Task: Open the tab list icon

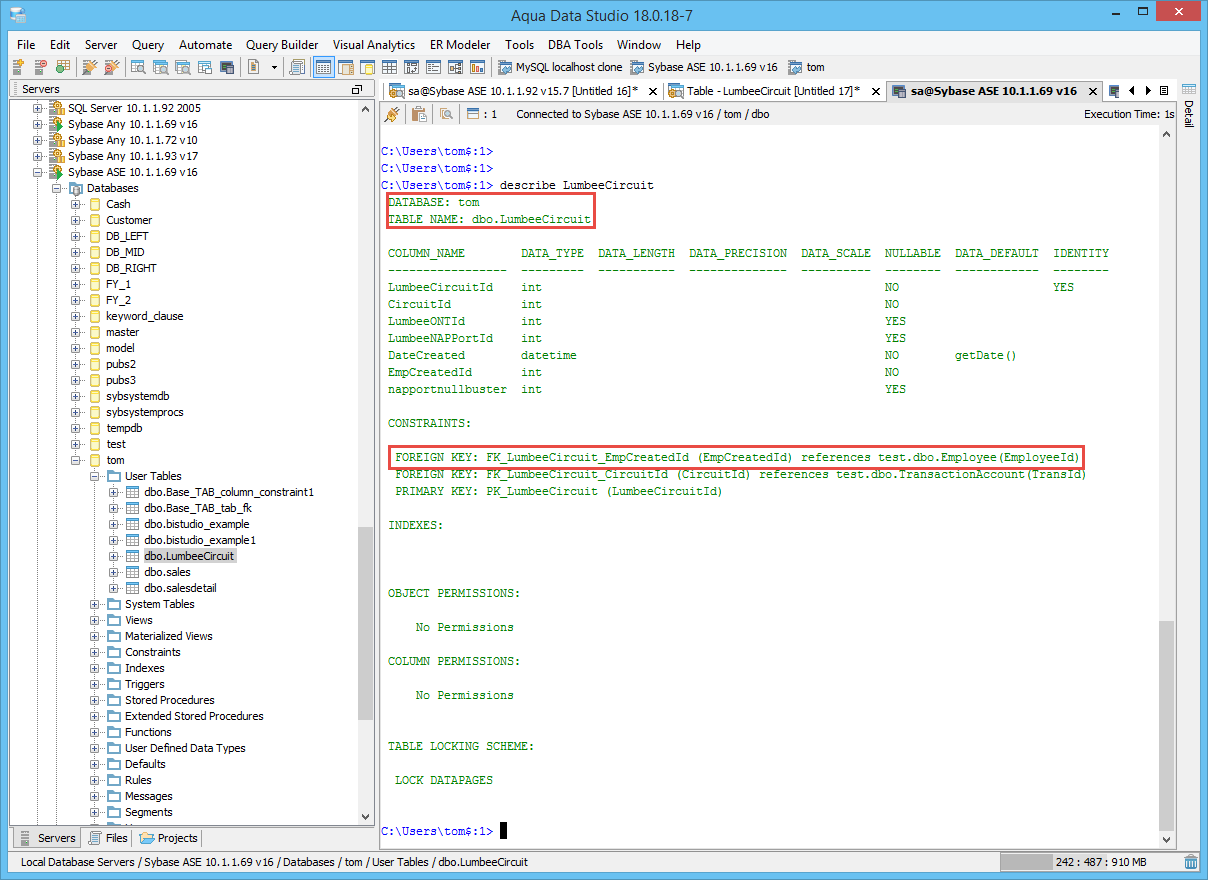Action: pyautogui.click(x=1164, y=91)
